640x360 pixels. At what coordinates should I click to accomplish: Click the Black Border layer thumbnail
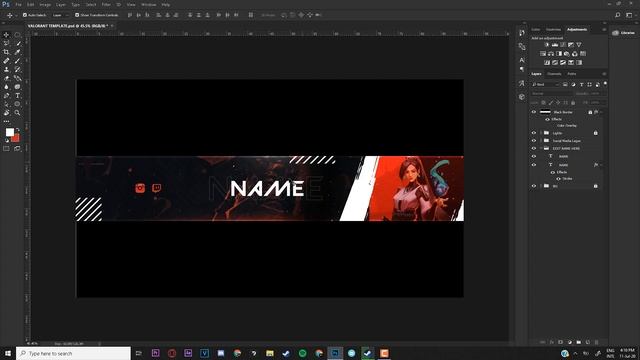point(545,112)
